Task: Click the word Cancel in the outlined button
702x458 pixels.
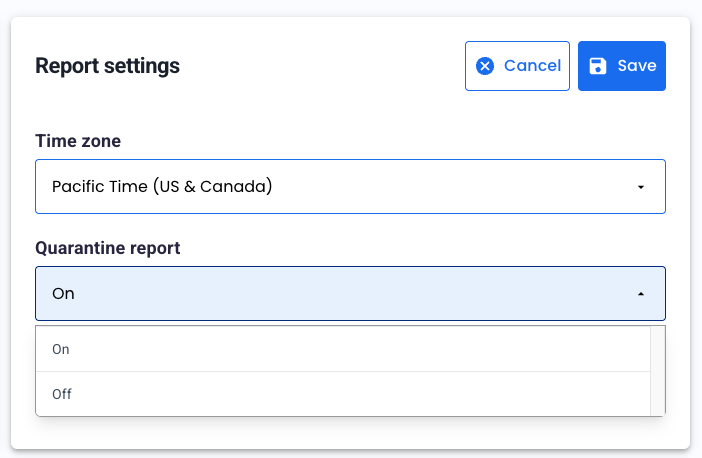Action: 532,66
